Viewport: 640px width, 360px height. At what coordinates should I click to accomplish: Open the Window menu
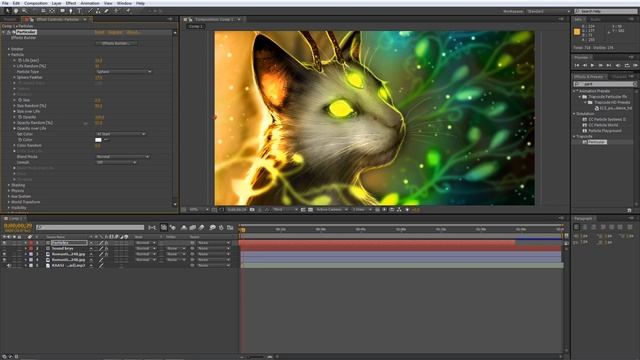(124, 3)
